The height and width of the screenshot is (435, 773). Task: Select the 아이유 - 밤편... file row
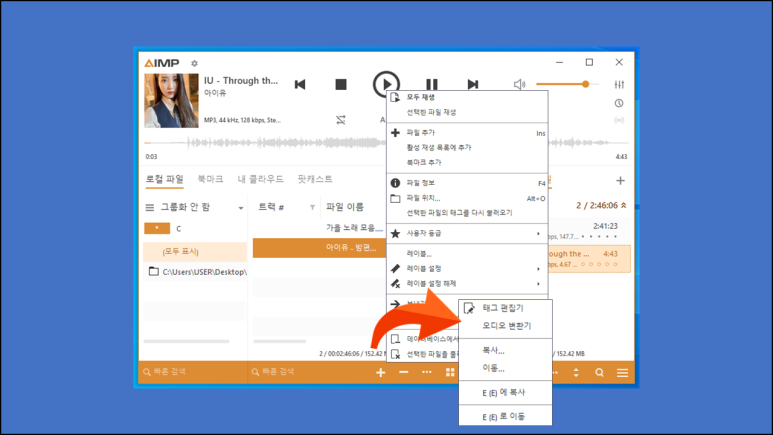coord(319,248)
